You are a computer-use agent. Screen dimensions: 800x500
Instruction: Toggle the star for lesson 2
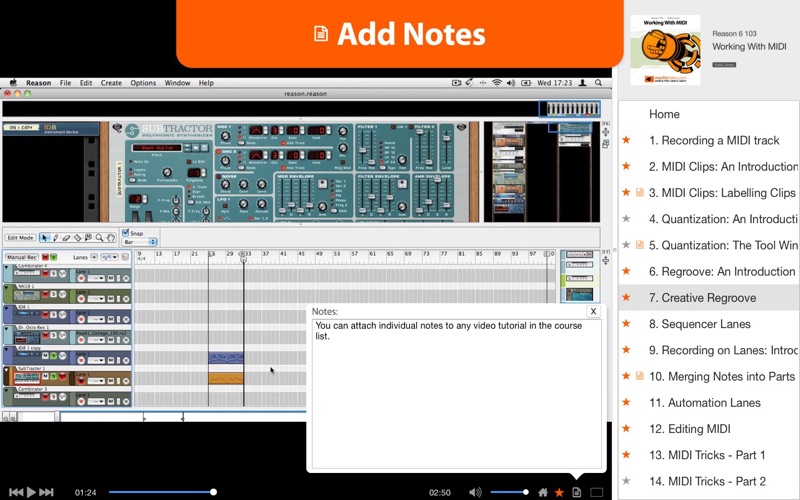[627, 166]
